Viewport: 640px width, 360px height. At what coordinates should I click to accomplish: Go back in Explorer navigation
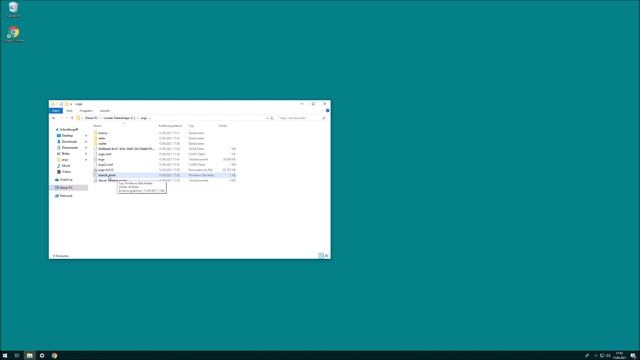(x=53, y=118)
